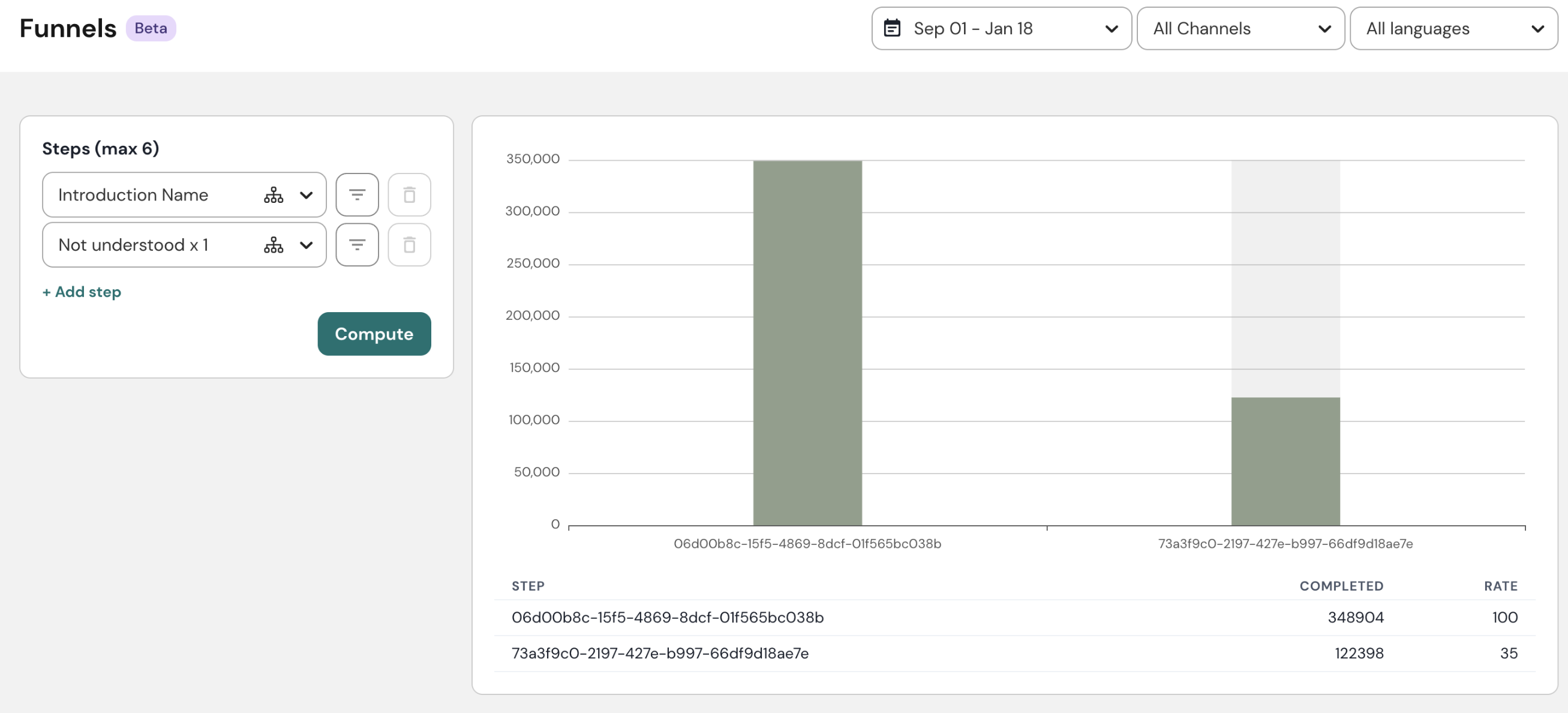Click the shorter second funnel bar

[1285, 461]
